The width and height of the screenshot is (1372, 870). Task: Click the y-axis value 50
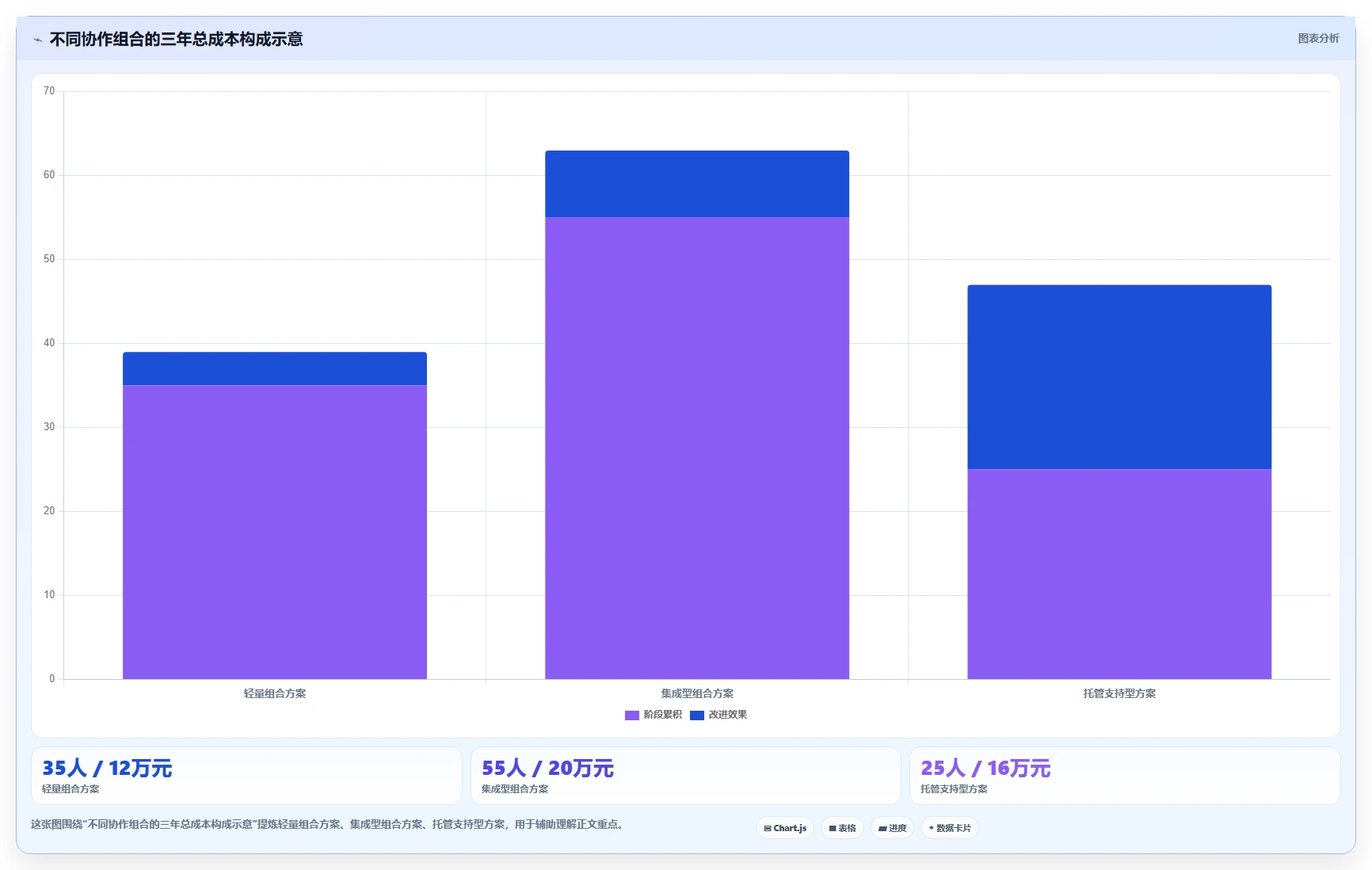pos(49,259)
